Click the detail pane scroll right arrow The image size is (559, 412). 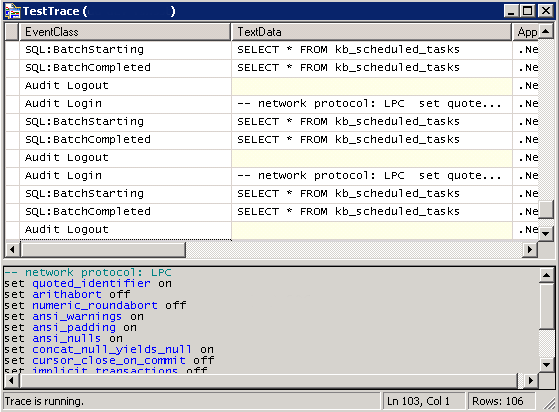click(531, 381)
